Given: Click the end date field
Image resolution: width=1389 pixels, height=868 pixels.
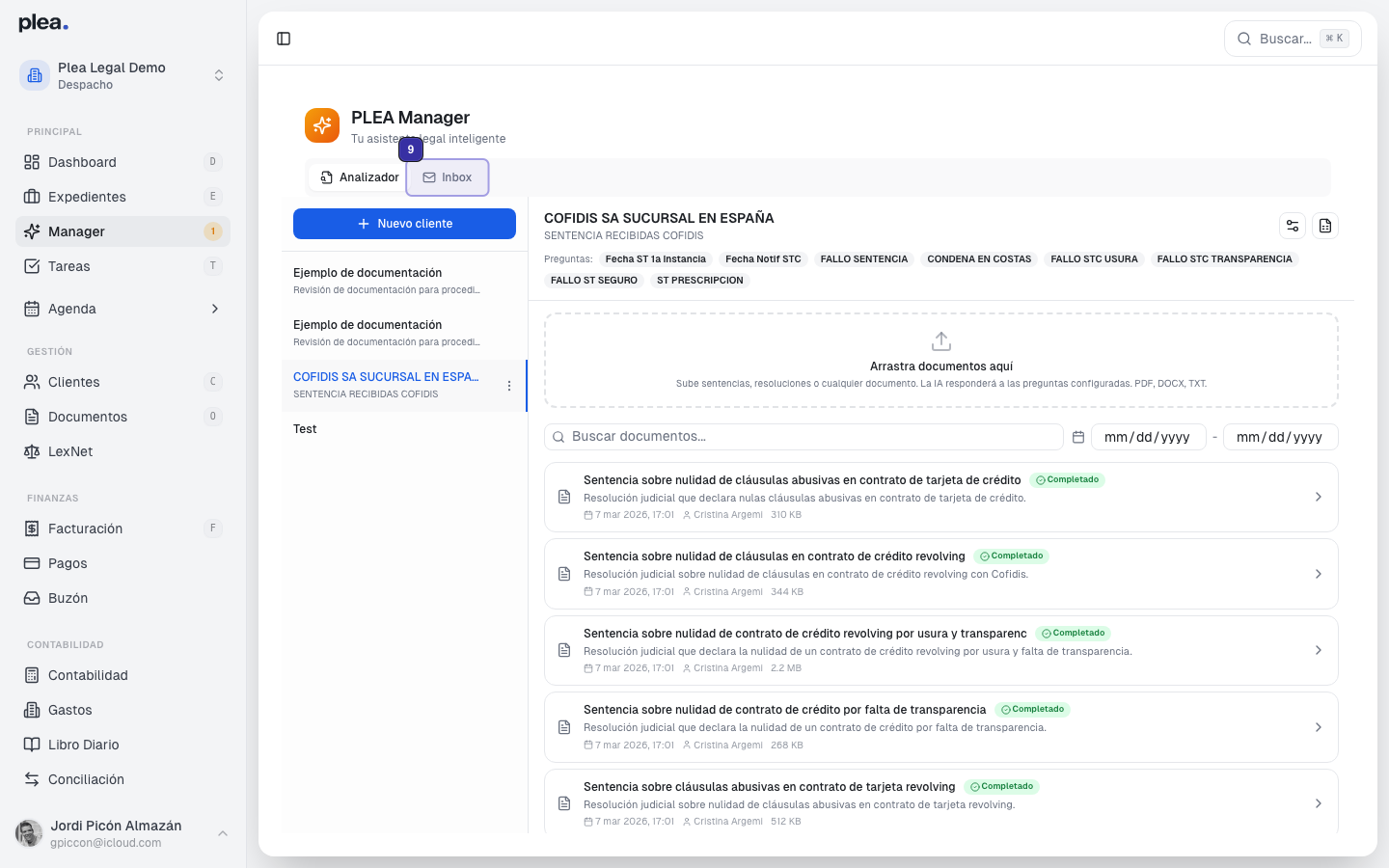Looking at the screenshot, I should [1280, 437].
